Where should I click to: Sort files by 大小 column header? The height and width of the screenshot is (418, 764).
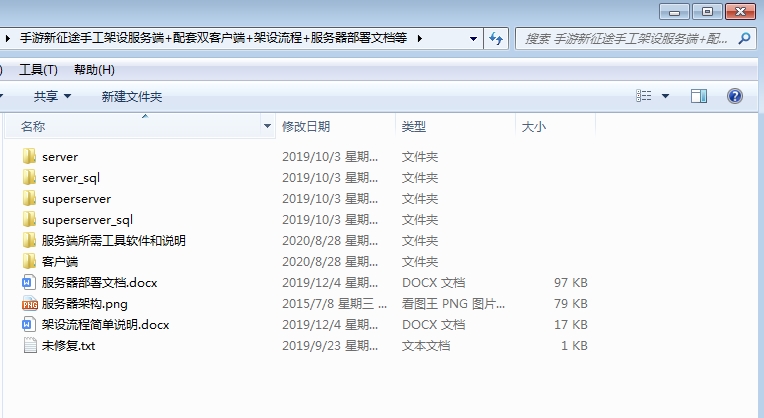[x=532, y=127]
